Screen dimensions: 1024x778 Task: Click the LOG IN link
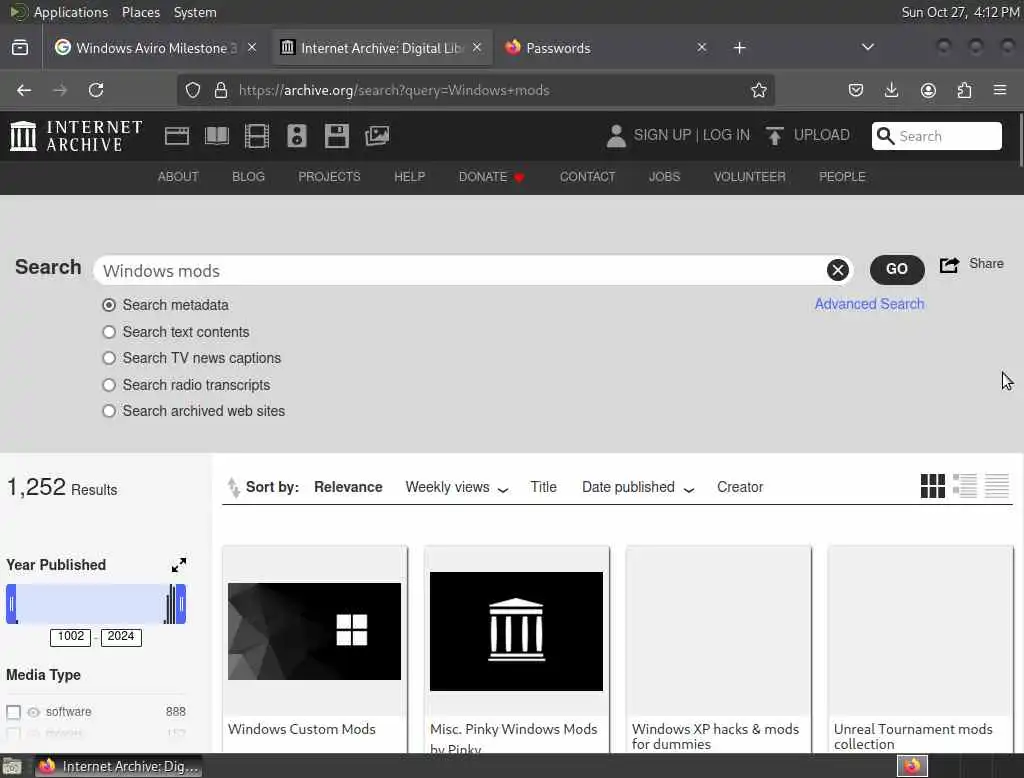click(x=726, y=135)
